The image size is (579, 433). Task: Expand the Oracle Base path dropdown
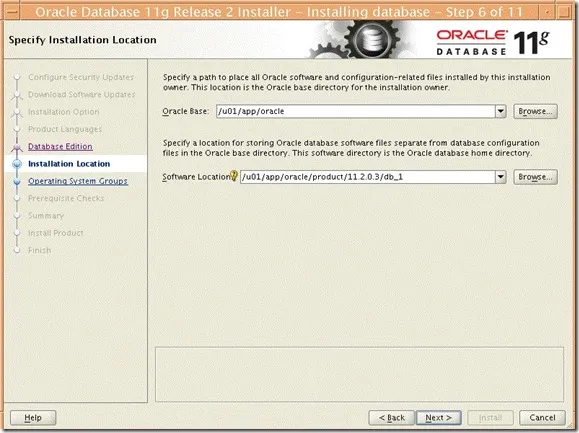pos(500,111)
